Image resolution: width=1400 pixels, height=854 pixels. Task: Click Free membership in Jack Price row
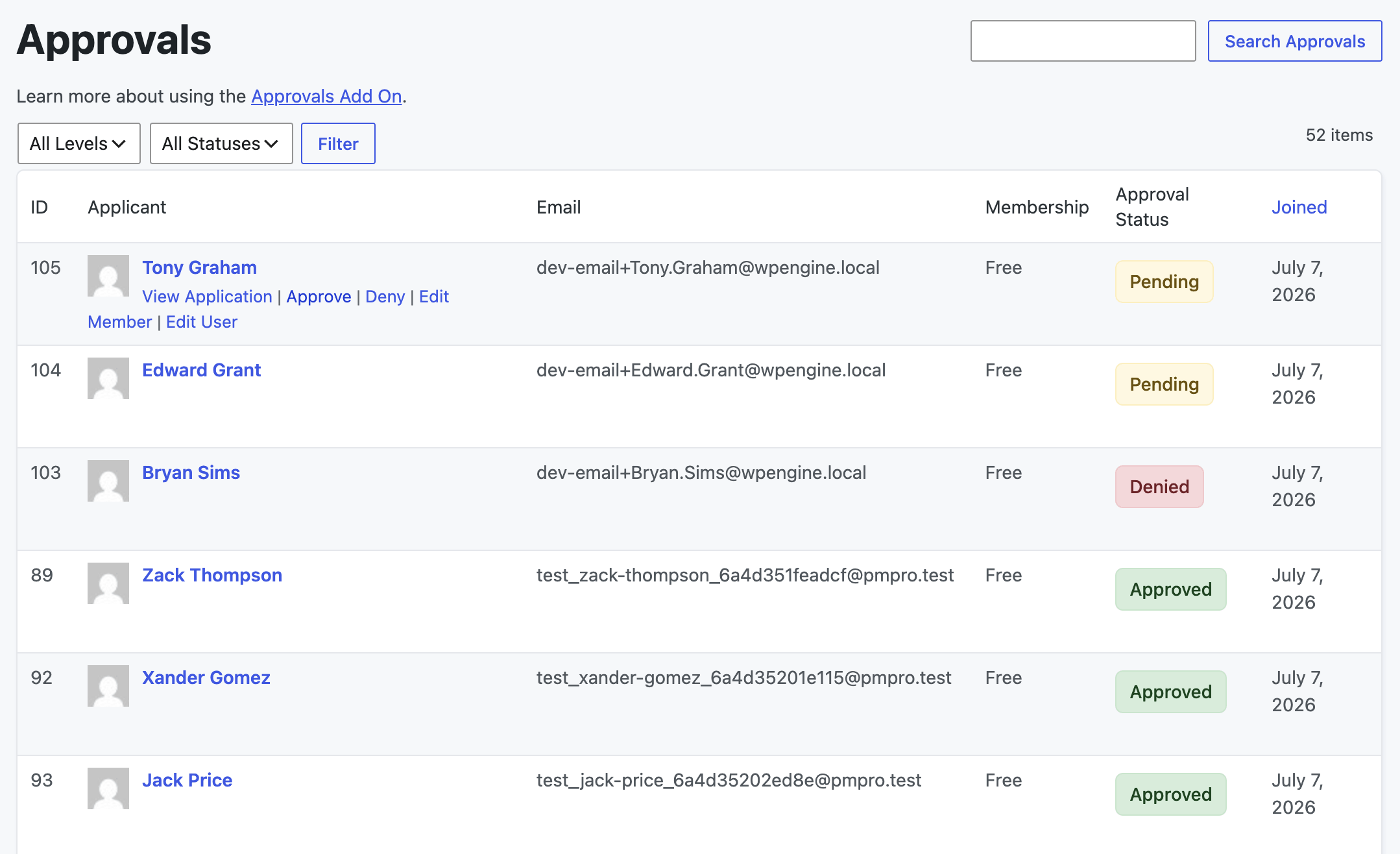click(x=1004, y=780)
